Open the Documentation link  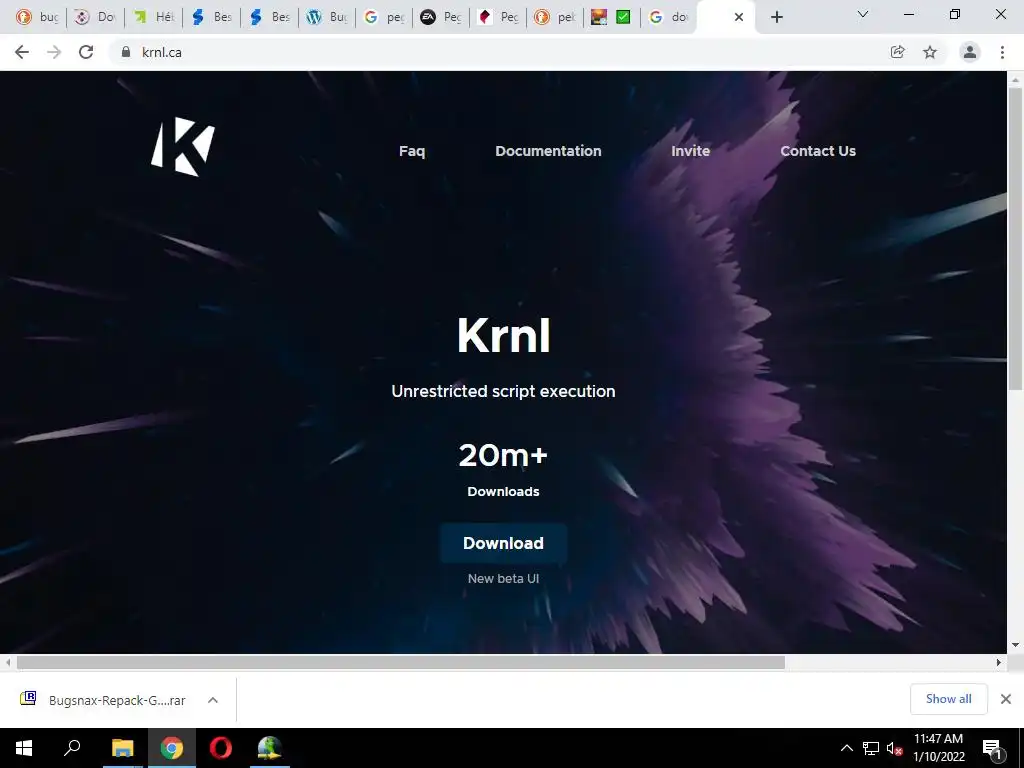548,151
